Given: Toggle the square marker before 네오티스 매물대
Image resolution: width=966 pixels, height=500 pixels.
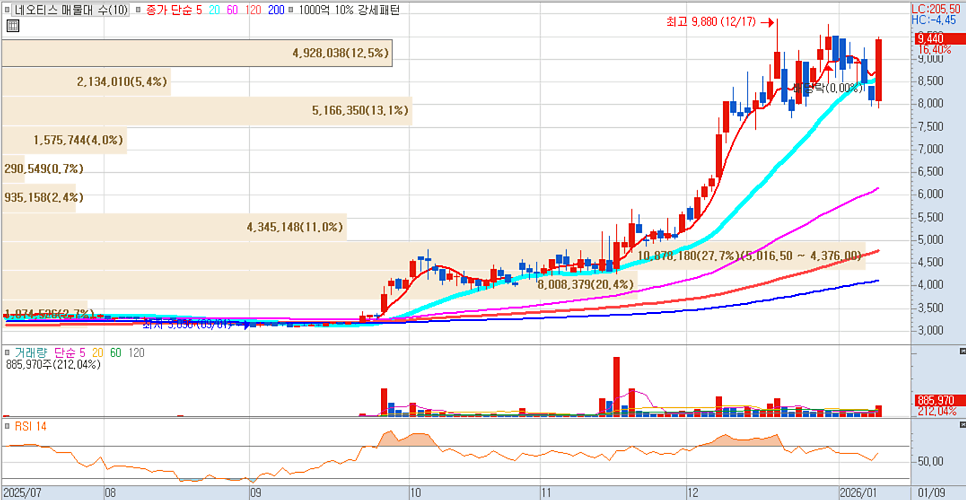Looking at the screenshot, I should 7,10.
